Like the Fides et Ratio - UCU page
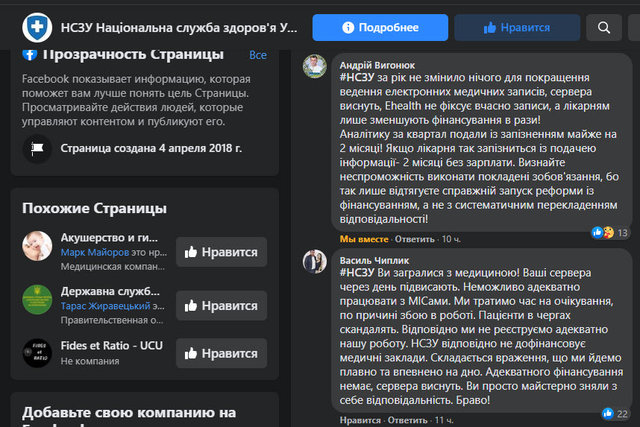This screenshot has width=640, height=427. click(x=222, y=353)
